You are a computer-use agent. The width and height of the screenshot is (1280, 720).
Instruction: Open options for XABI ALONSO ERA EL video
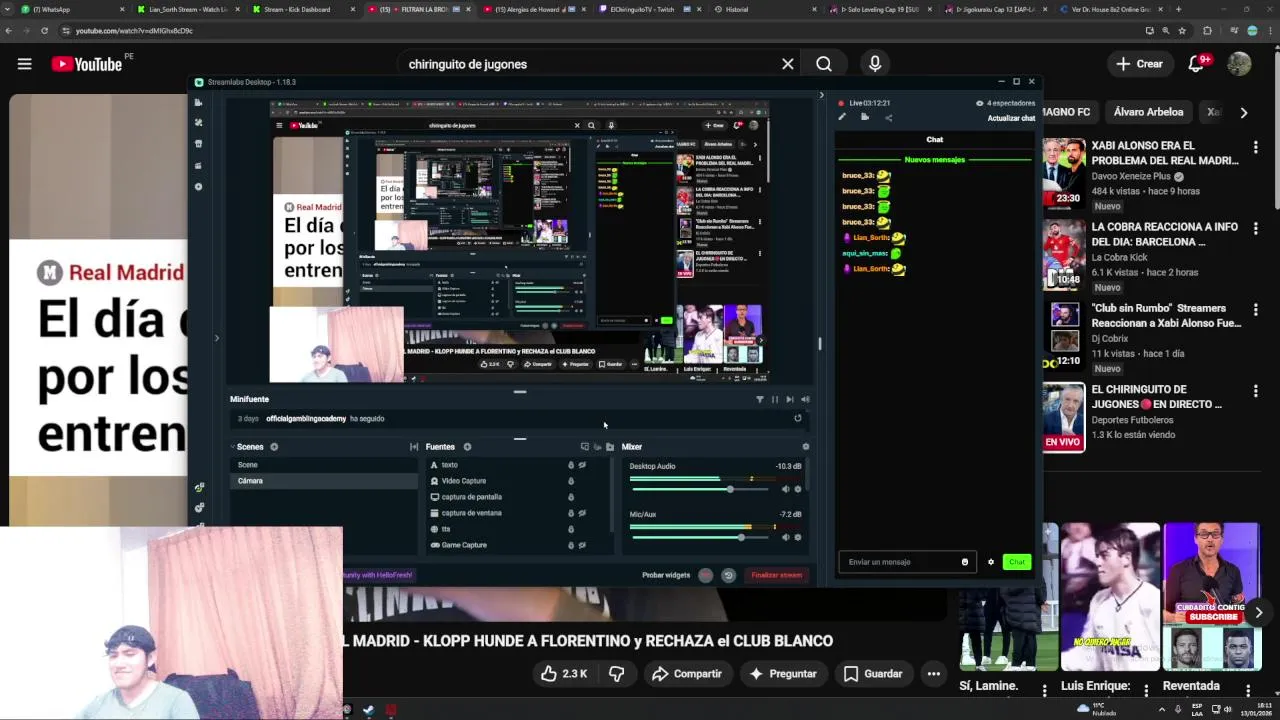click(1255, 147)
